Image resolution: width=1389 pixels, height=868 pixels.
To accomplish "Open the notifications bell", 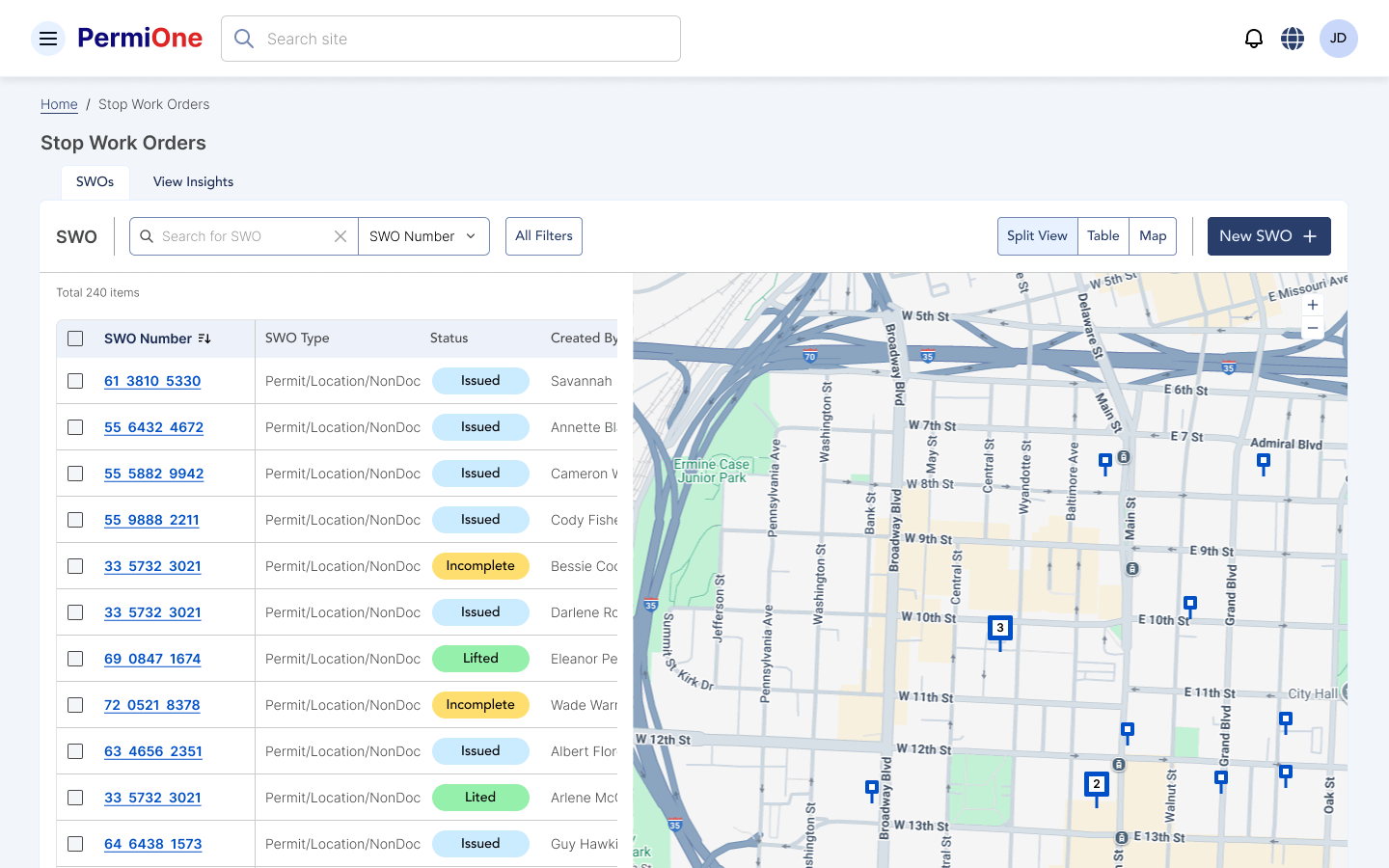I will tap(1253, 39).
